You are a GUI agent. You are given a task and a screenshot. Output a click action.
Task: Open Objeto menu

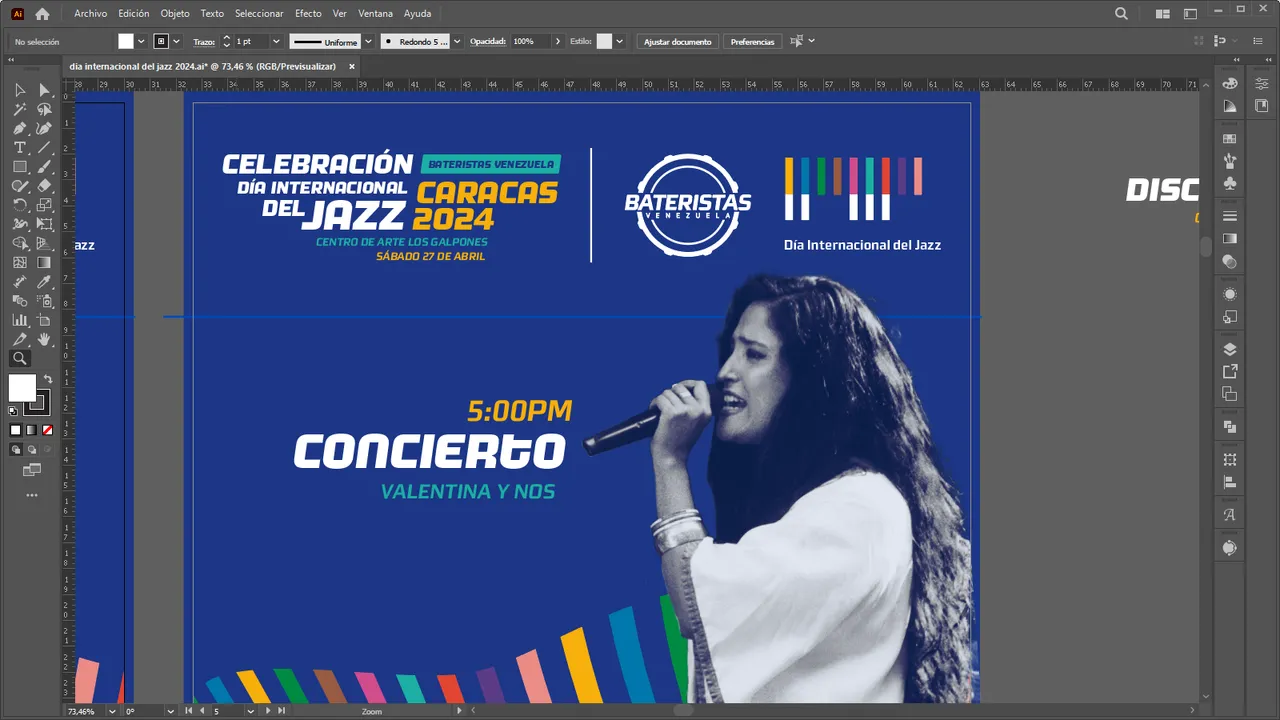pyautogui.click(x=175, y=14)
